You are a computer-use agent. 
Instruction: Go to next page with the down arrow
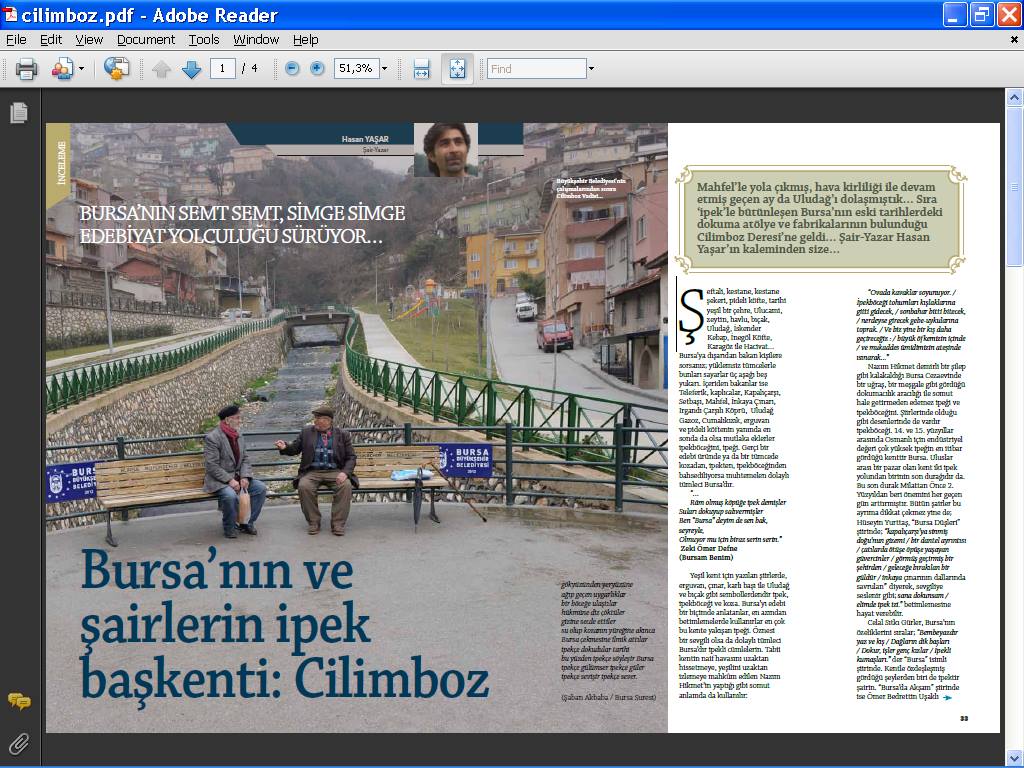point(191,69)
